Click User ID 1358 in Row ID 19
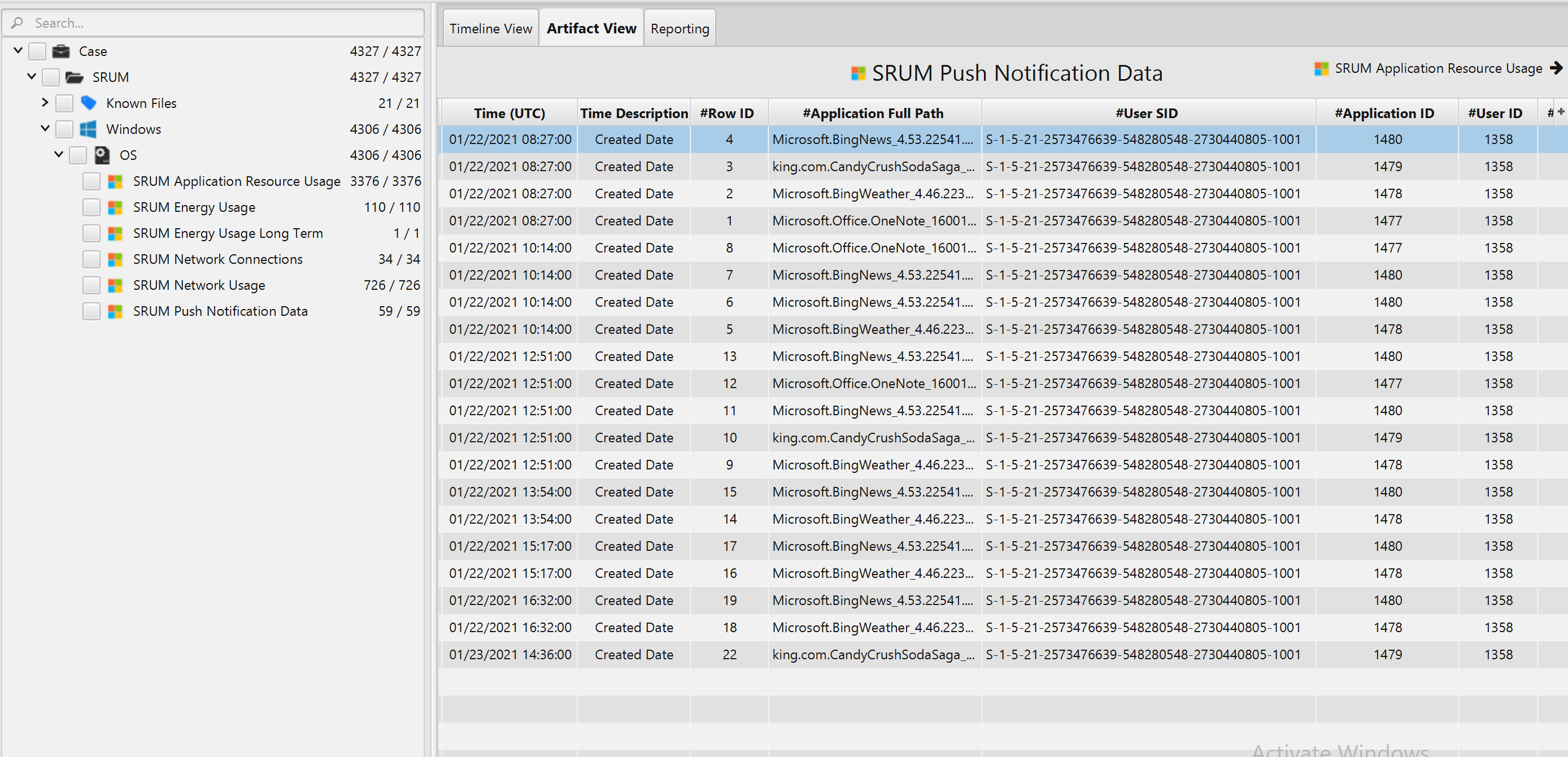Image resolution: width=1568 pixels, height=757 pixels. [1498, 601]
